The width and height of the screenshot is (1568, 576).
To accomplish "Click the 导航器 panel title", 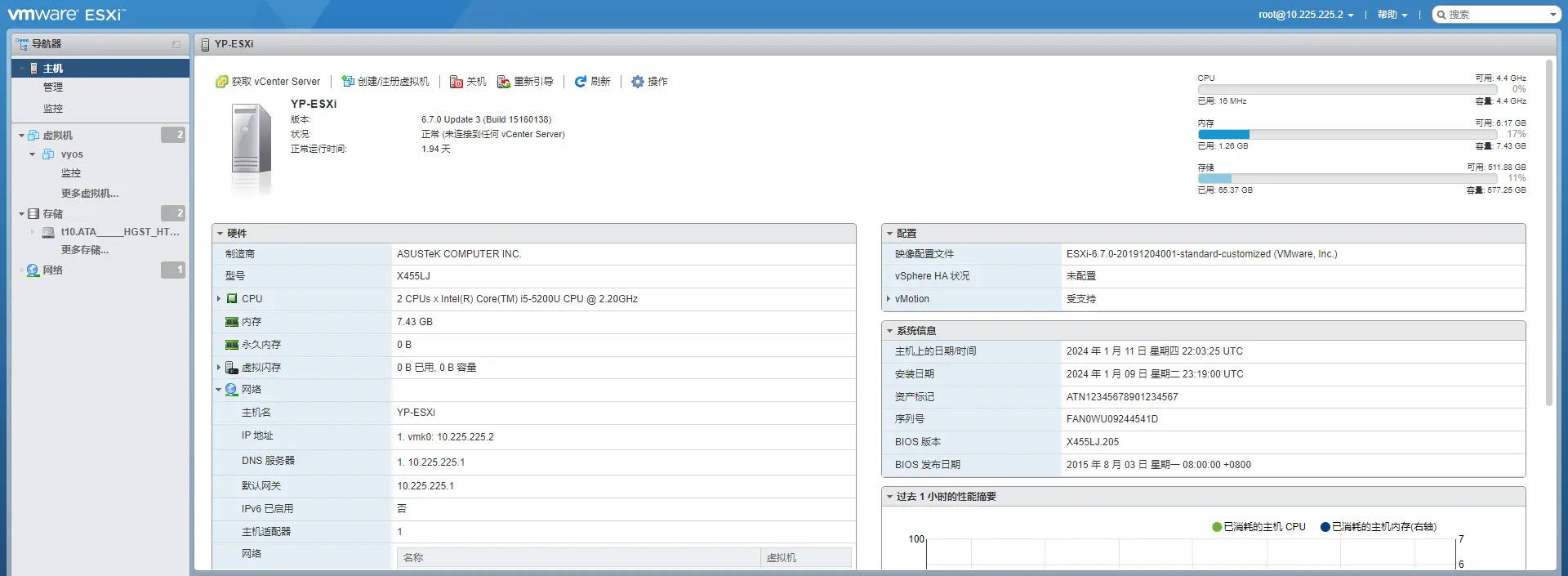I will tap(47, 44).
